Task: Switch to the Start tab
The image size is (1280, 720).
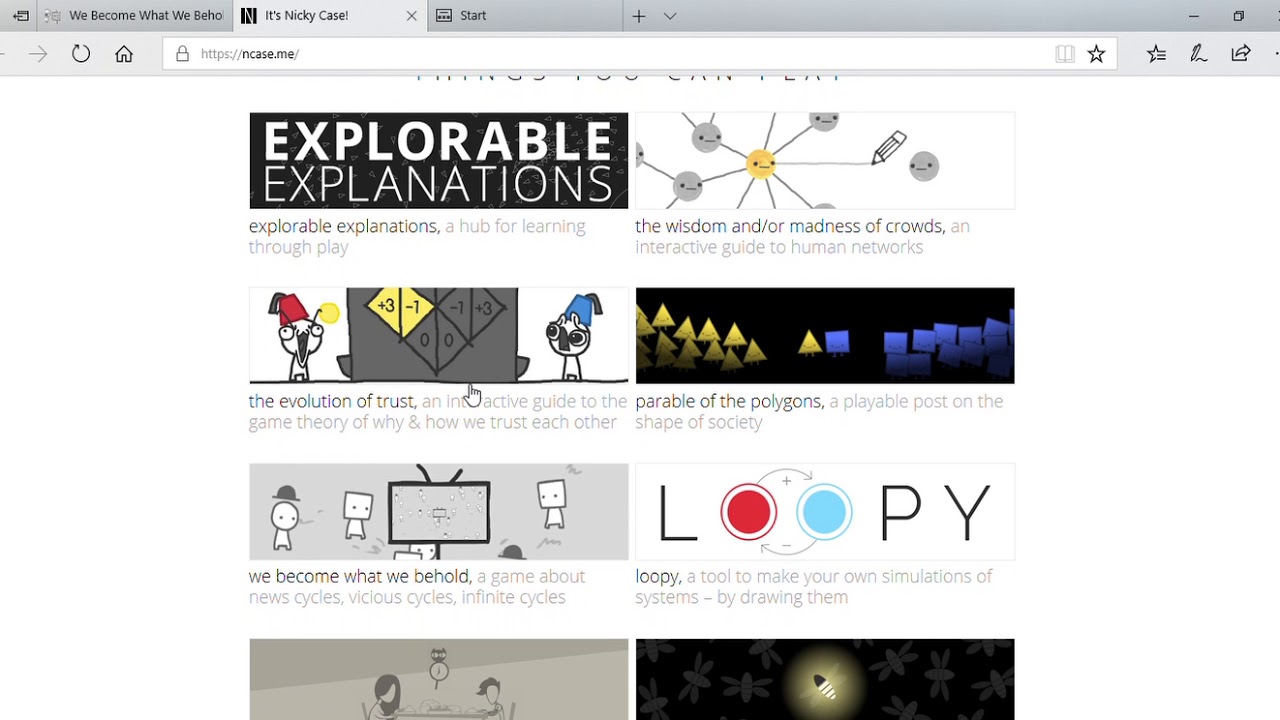Action: coord(523,16)
